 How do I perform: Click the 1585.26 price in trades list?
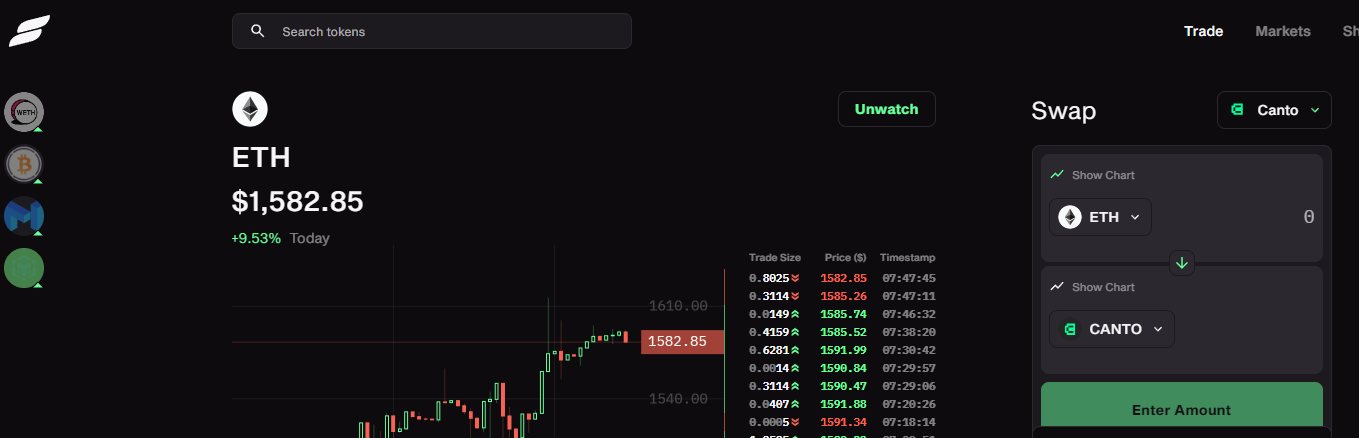pos(842,296)
